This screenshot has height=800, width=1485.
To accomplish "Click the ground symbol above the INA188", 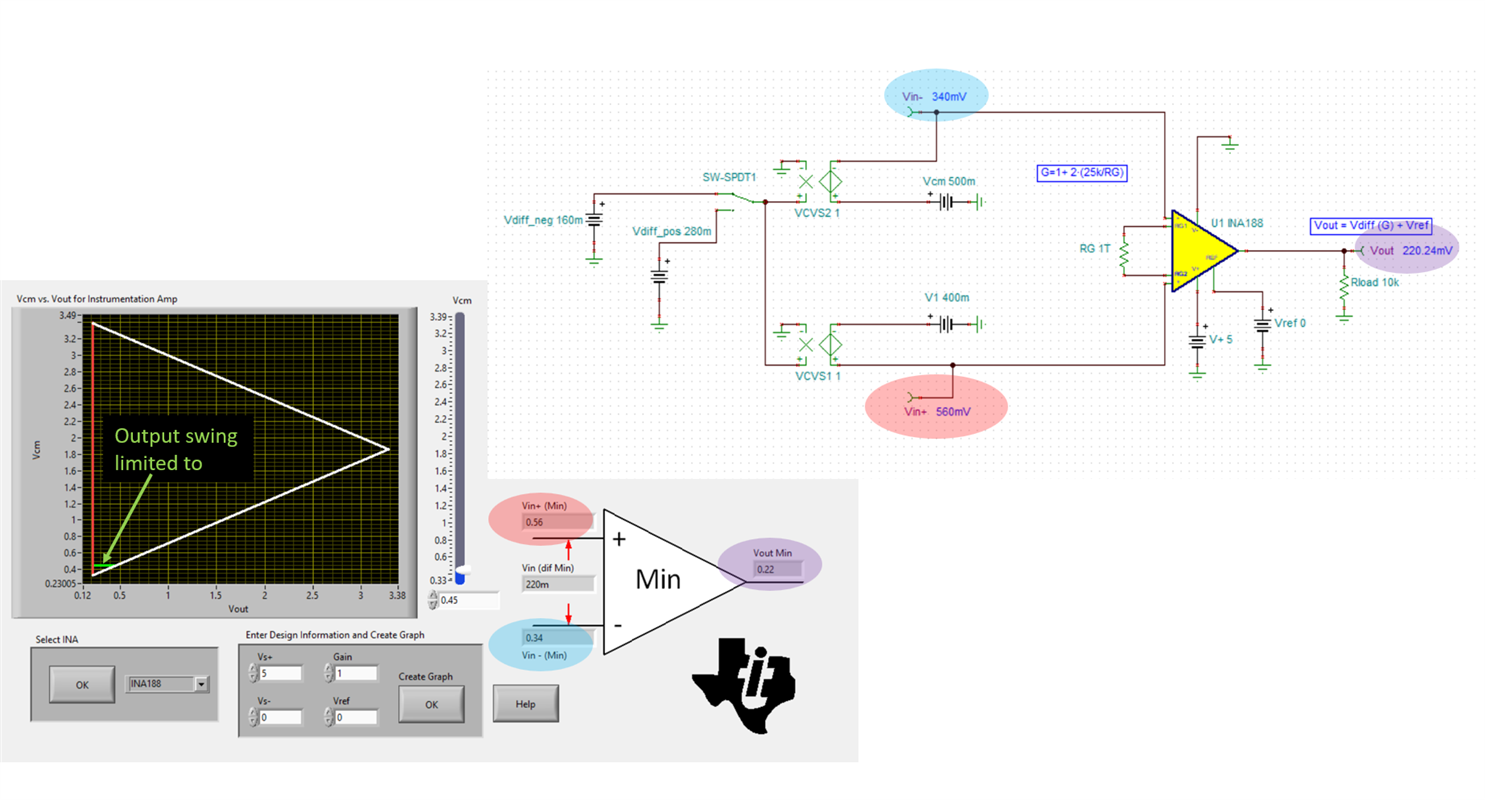I will 1229,145.
